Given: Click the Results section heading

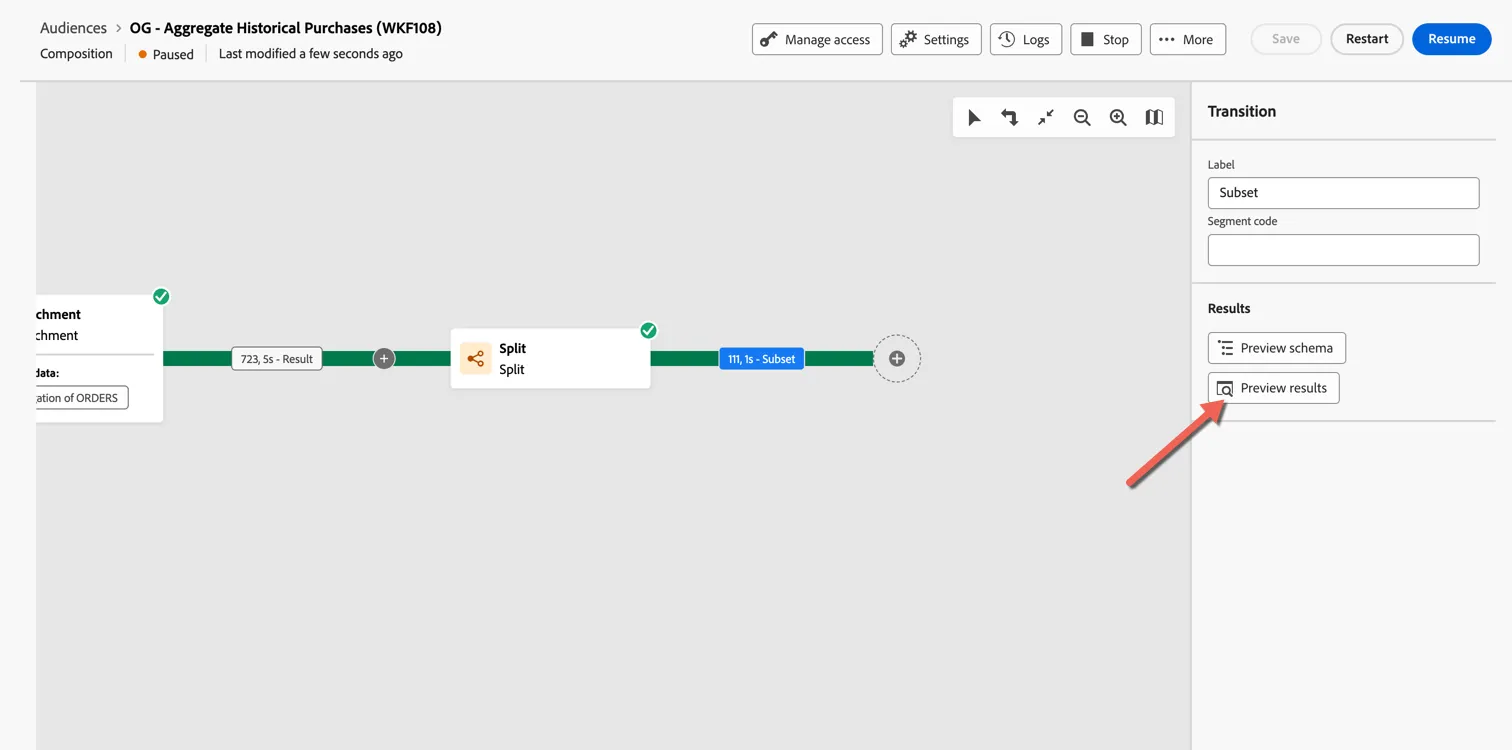Looking at the screenshot, I should (x=1229, y=308).
